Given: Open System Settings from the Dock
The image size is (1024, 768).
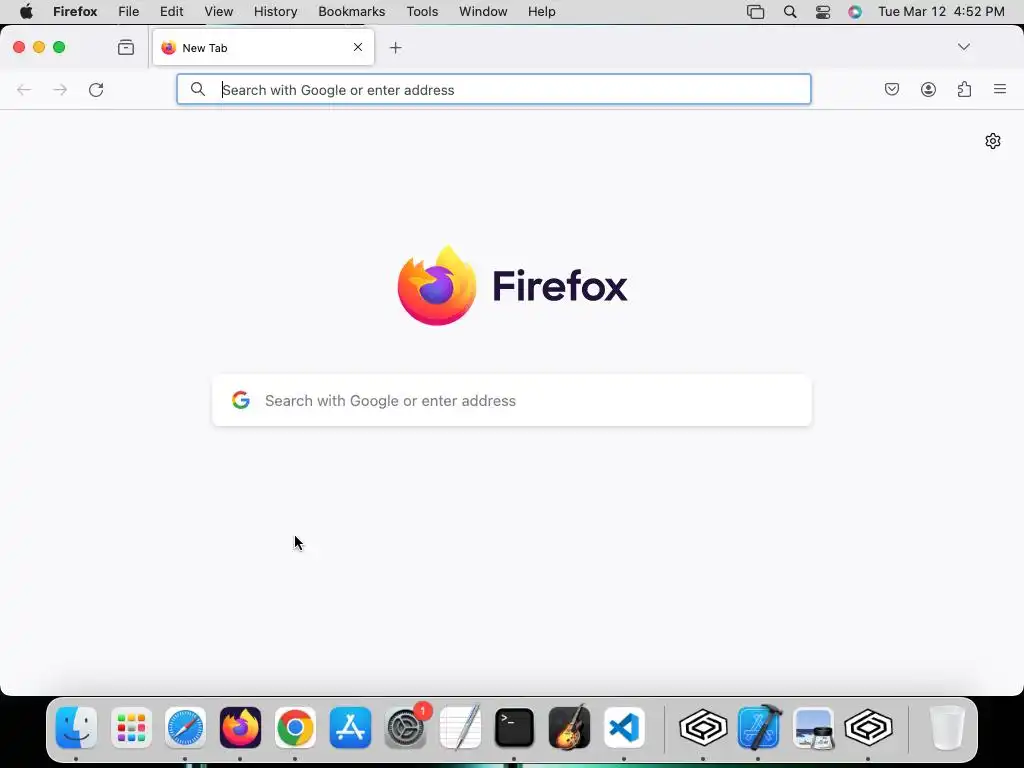Looking at the screenshot, I should pos(406,728).
